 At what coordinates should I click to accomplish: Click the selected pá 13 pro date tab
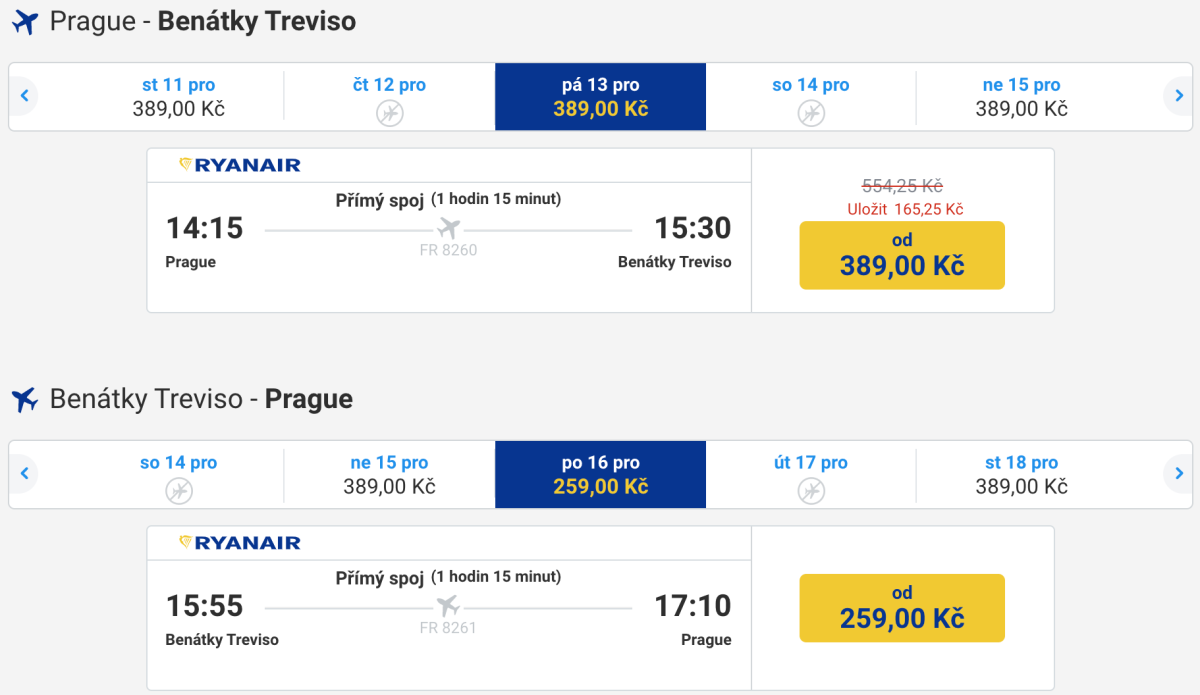tap(600, 97)
